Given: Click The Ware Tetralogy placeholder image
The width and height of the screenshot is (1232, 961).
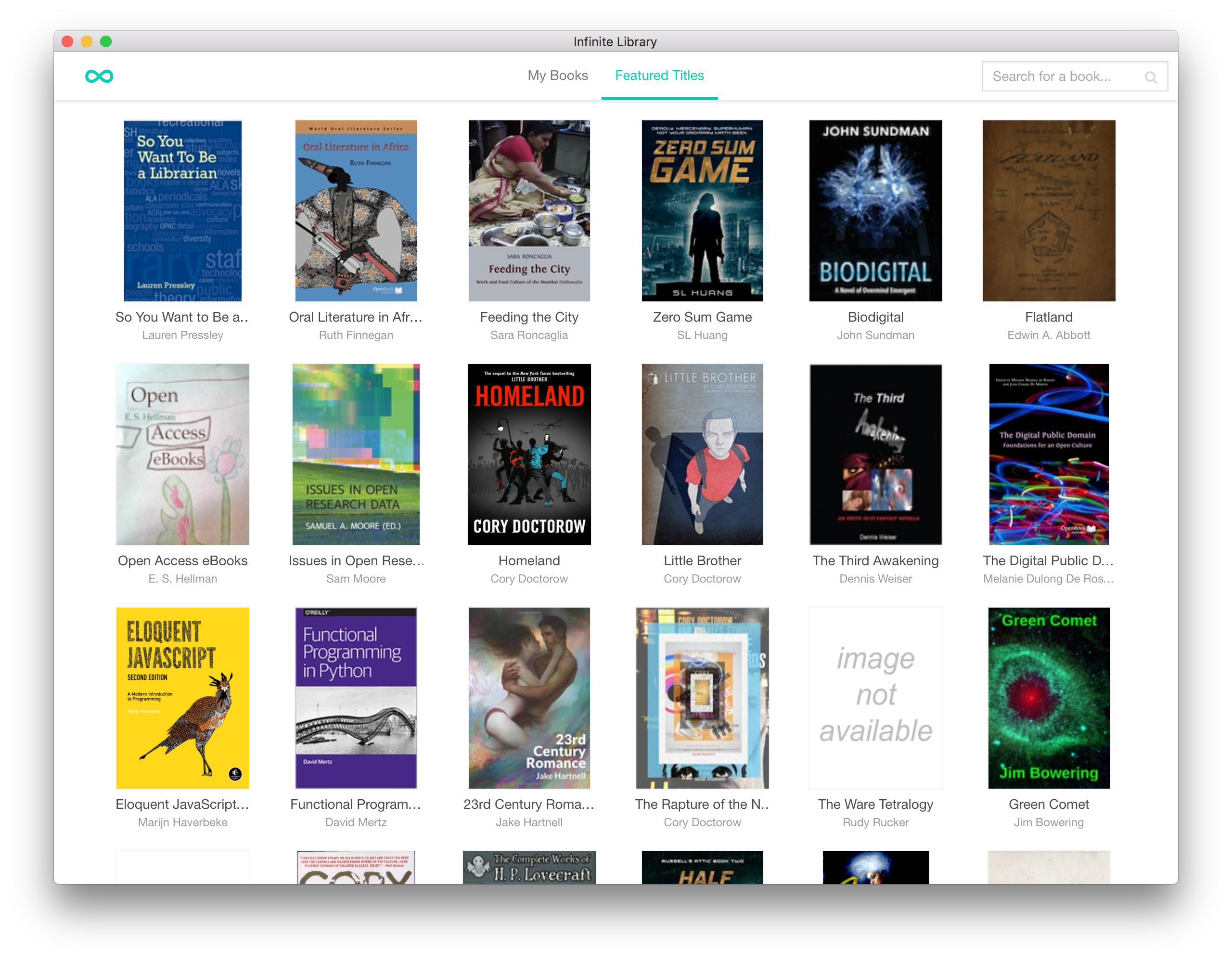Looking at the screenshot, I should point(875,698).
